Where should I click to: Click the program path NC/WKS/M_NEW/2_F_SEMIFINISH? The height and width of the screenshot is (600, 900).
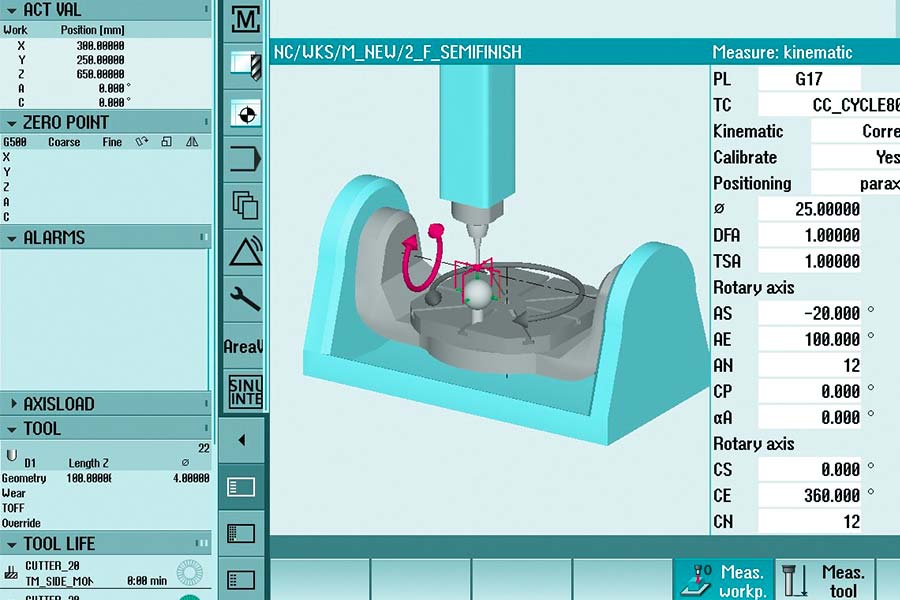click(398, 52)
